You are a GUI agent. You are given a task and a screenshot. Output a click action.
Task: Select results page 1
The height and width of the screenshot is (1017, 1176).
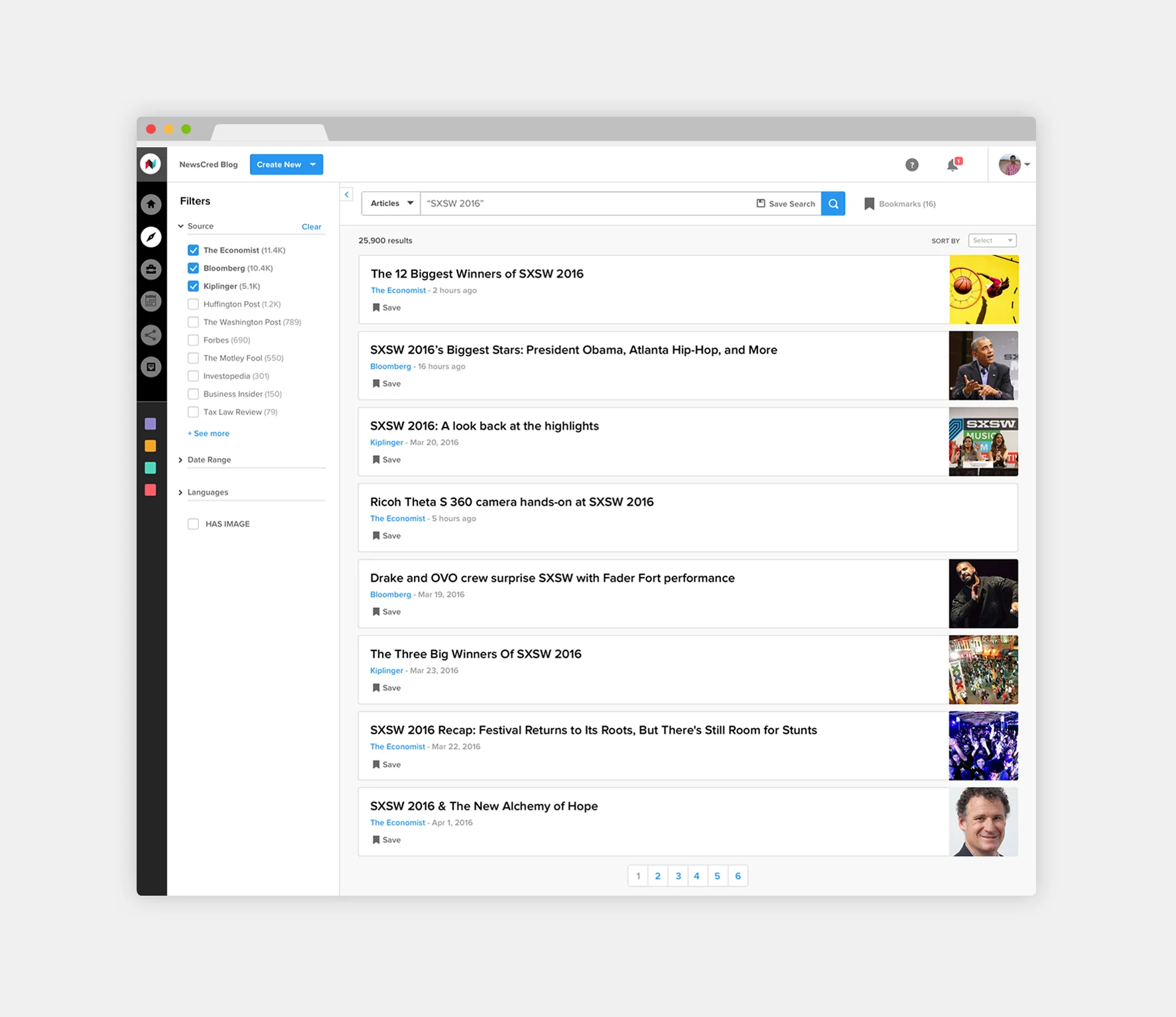(x=638, y=876)
